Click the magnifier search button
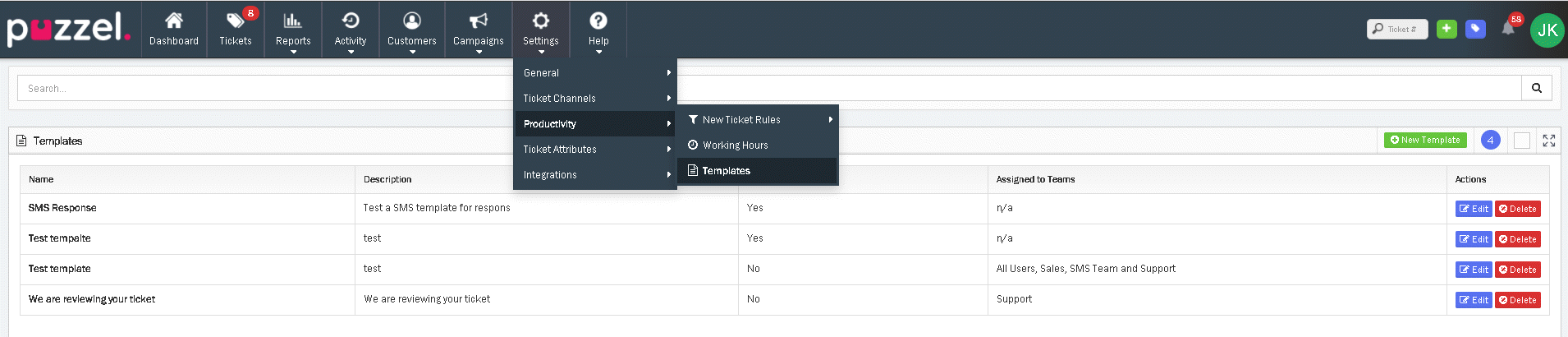The image size is (1568, 337). [1536, 88]
